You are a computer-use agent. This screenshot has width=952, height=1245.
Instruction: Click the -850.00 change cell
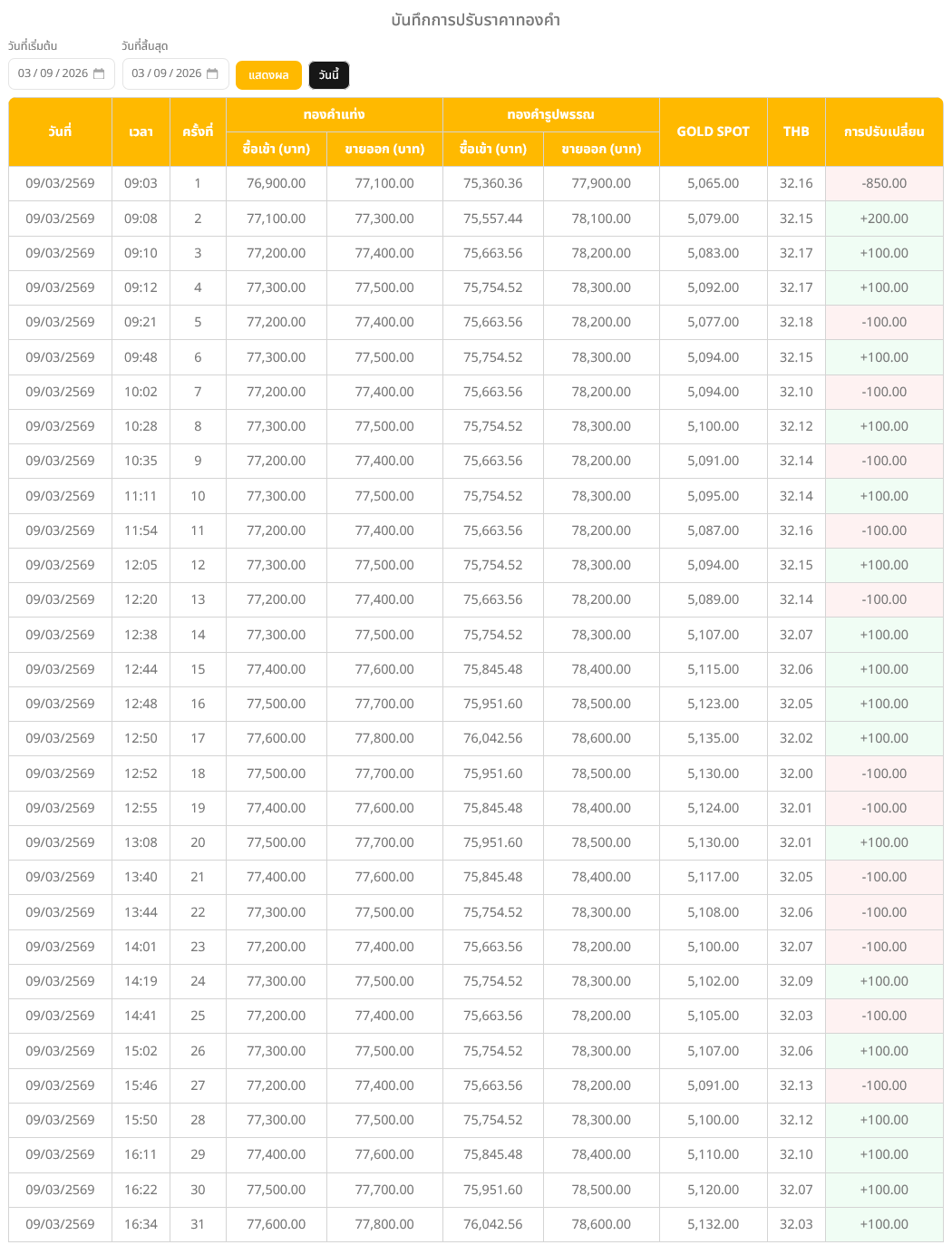point(884,183)
